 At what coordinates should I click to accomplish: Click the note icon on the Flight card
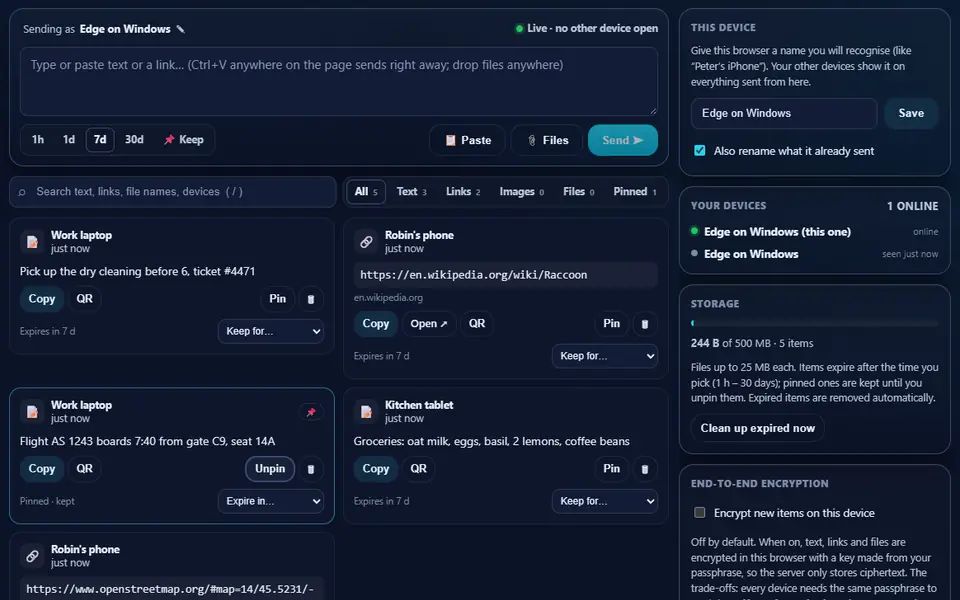[x=32, y=411]
